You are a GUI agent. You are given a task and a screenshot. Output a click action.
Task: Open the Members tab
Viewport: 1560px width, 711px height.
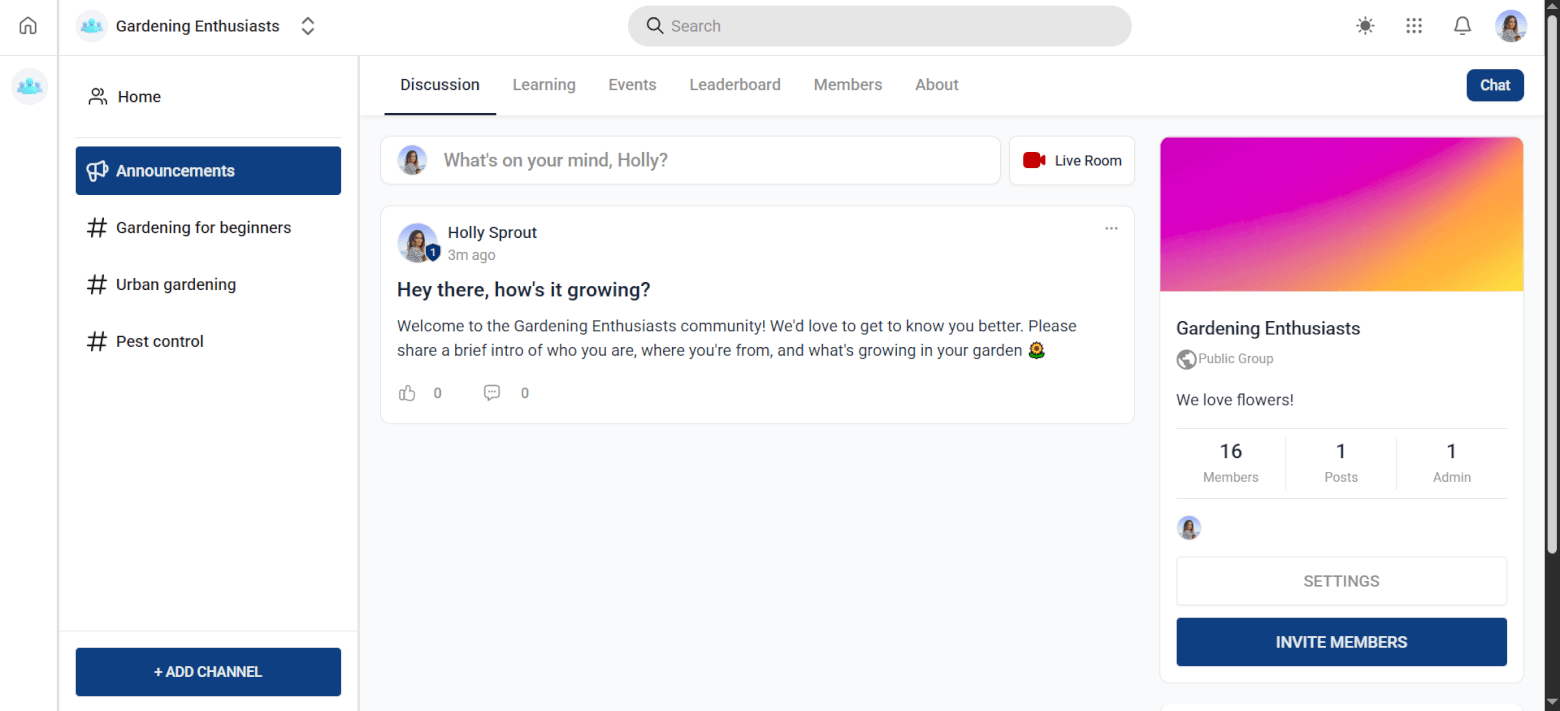847,85
